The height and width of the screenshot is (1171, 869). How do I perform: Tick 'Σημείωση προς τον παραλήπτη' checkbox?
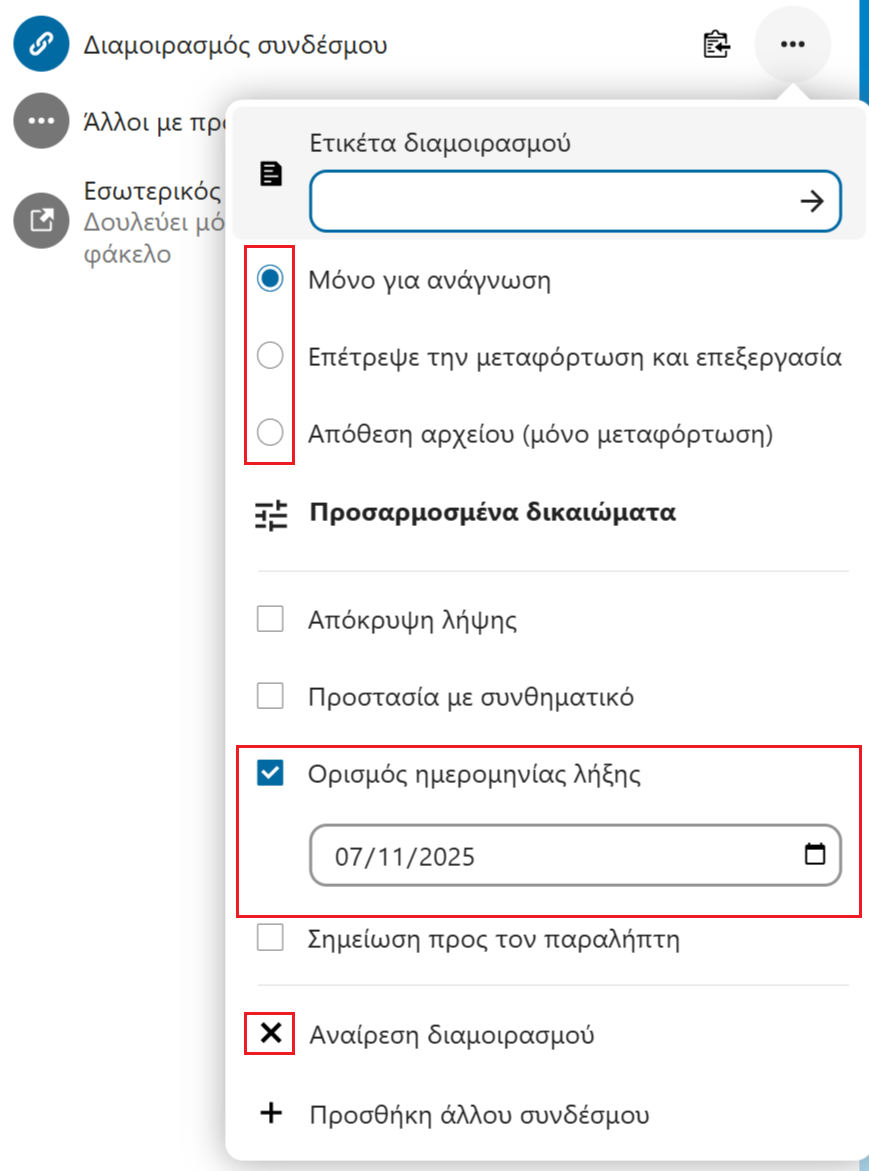coord(270,937)
